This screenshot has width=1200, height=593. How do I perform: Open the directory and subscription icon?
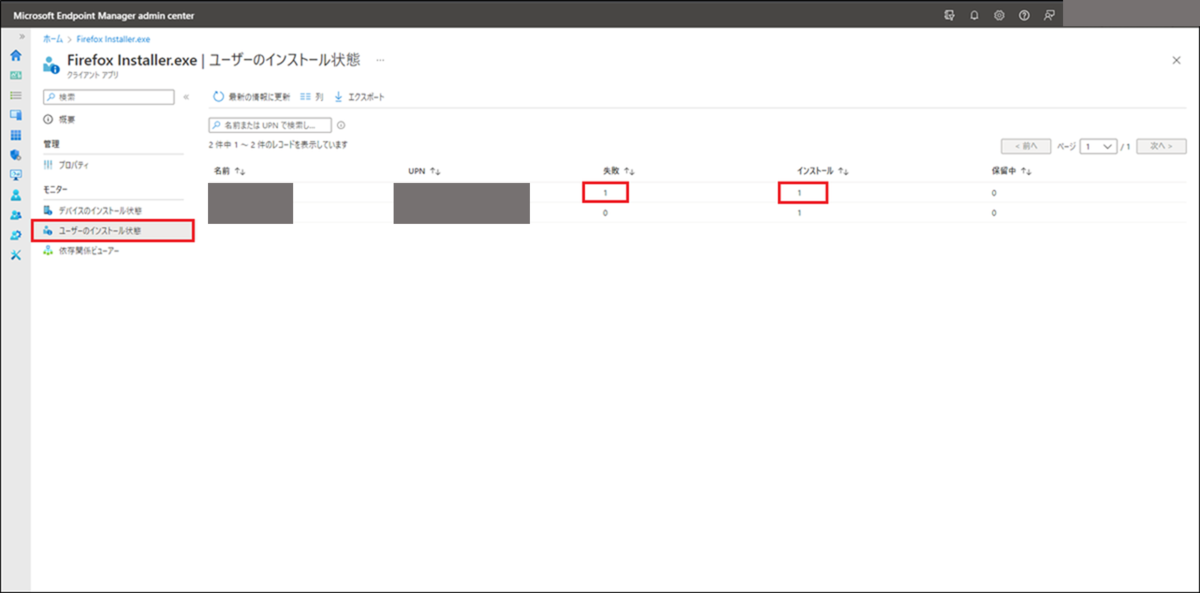tap(949, 16)
